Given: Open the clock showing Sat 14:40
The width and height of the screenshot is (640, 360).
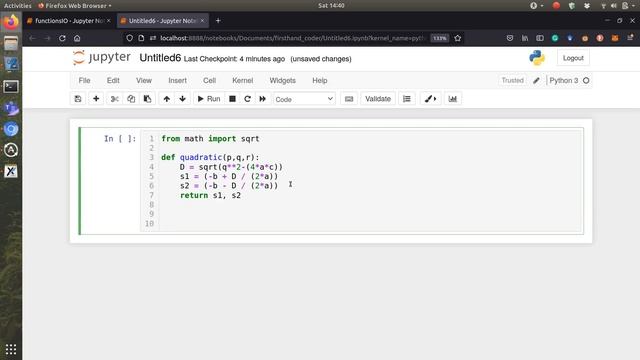Looking at the screenshot, I should coord(331,6).
